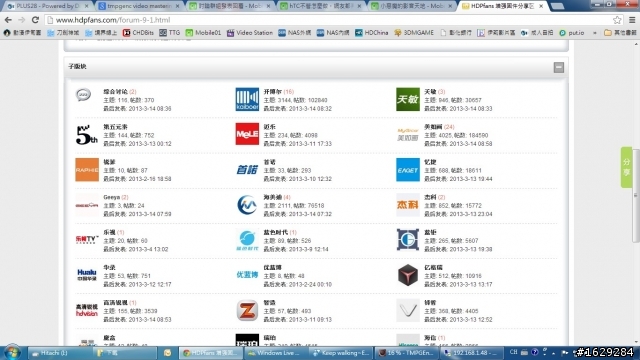The image size is (640, 360).
Task: Switch to the hTC tab
Action: click(321, 6)
